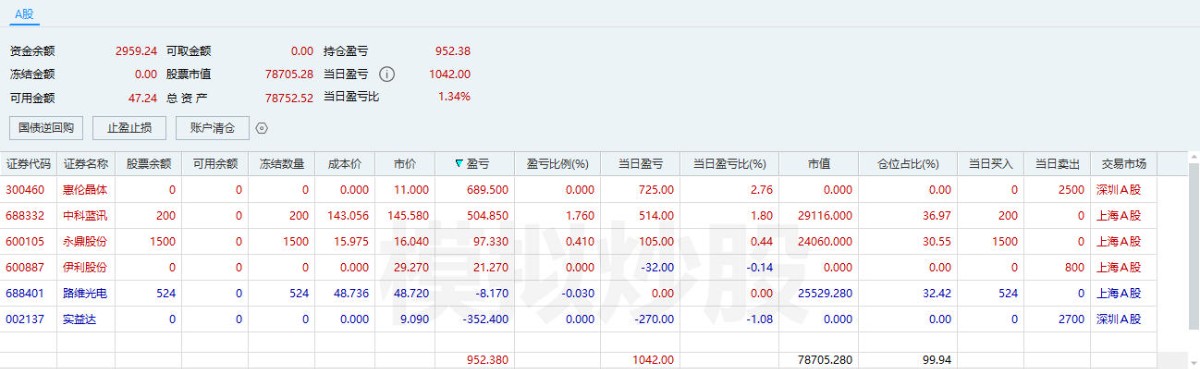1200x369 pixels.
Task: Click the circular icon after 账户清仓
Action: [262, 128]
